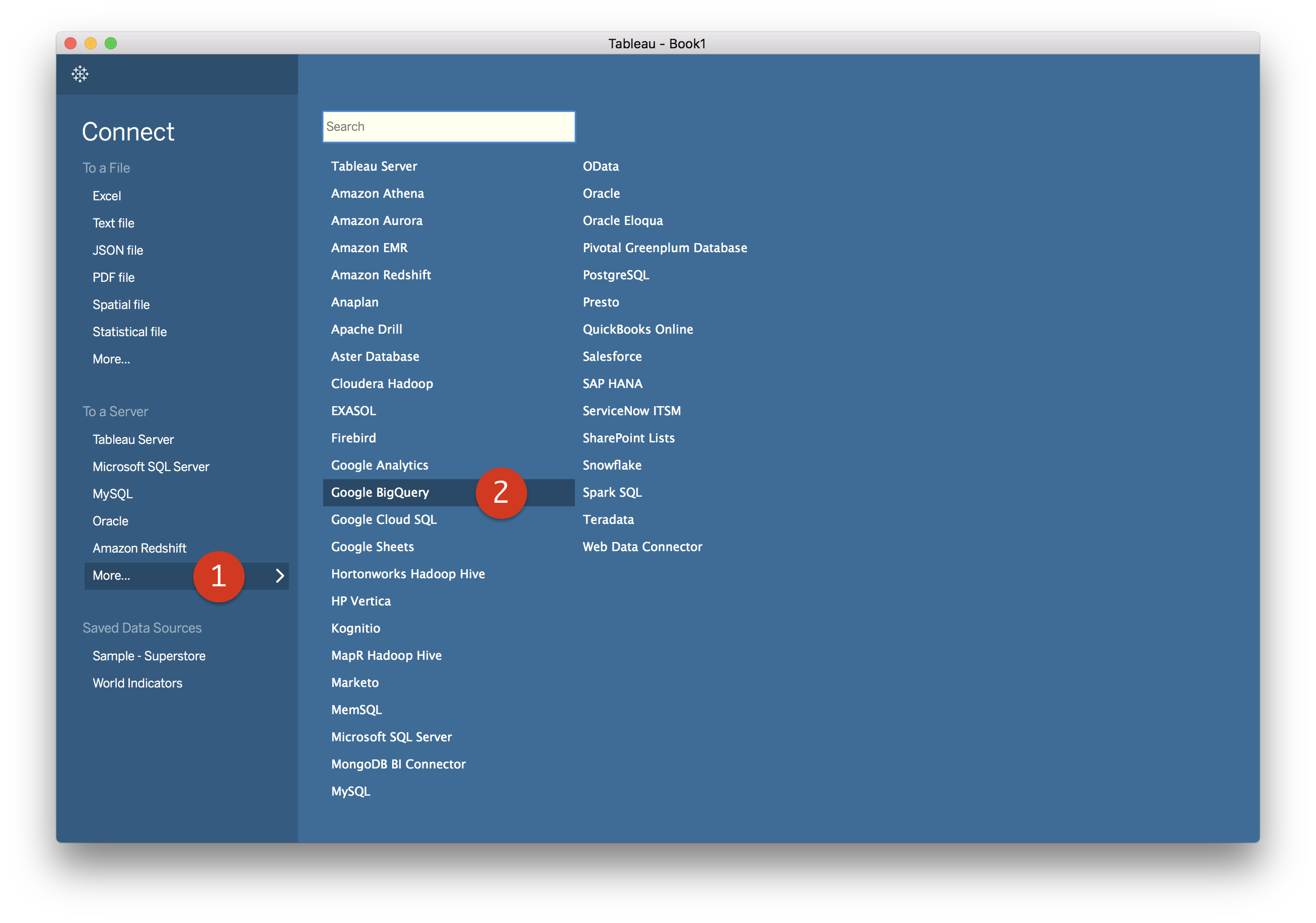The height and width of the screenshot is (923, 1316).
Task: Select MongoDB BI Connector entry
Action: (x=398, y=764)
